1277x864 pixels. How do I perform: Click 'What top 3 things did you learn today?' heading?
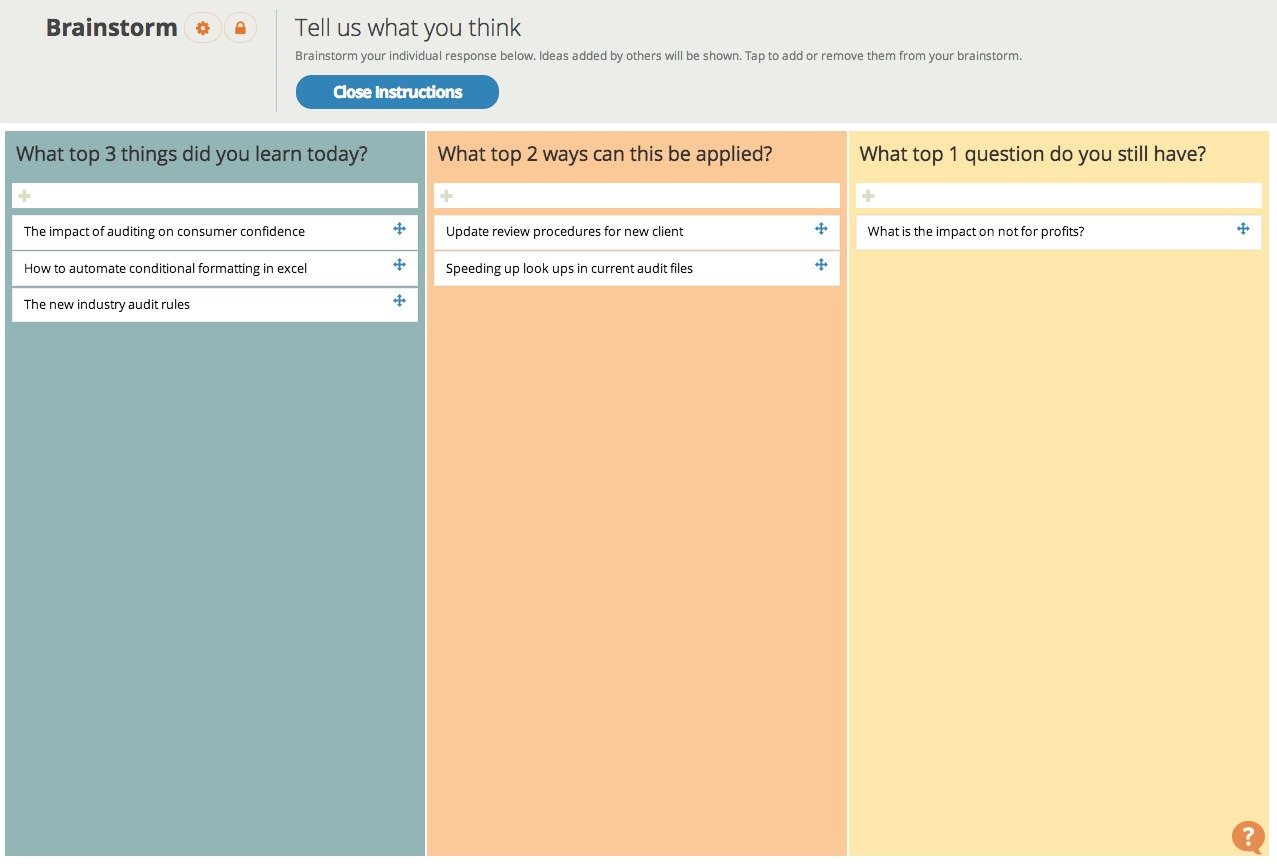click(x=192, y=154)
